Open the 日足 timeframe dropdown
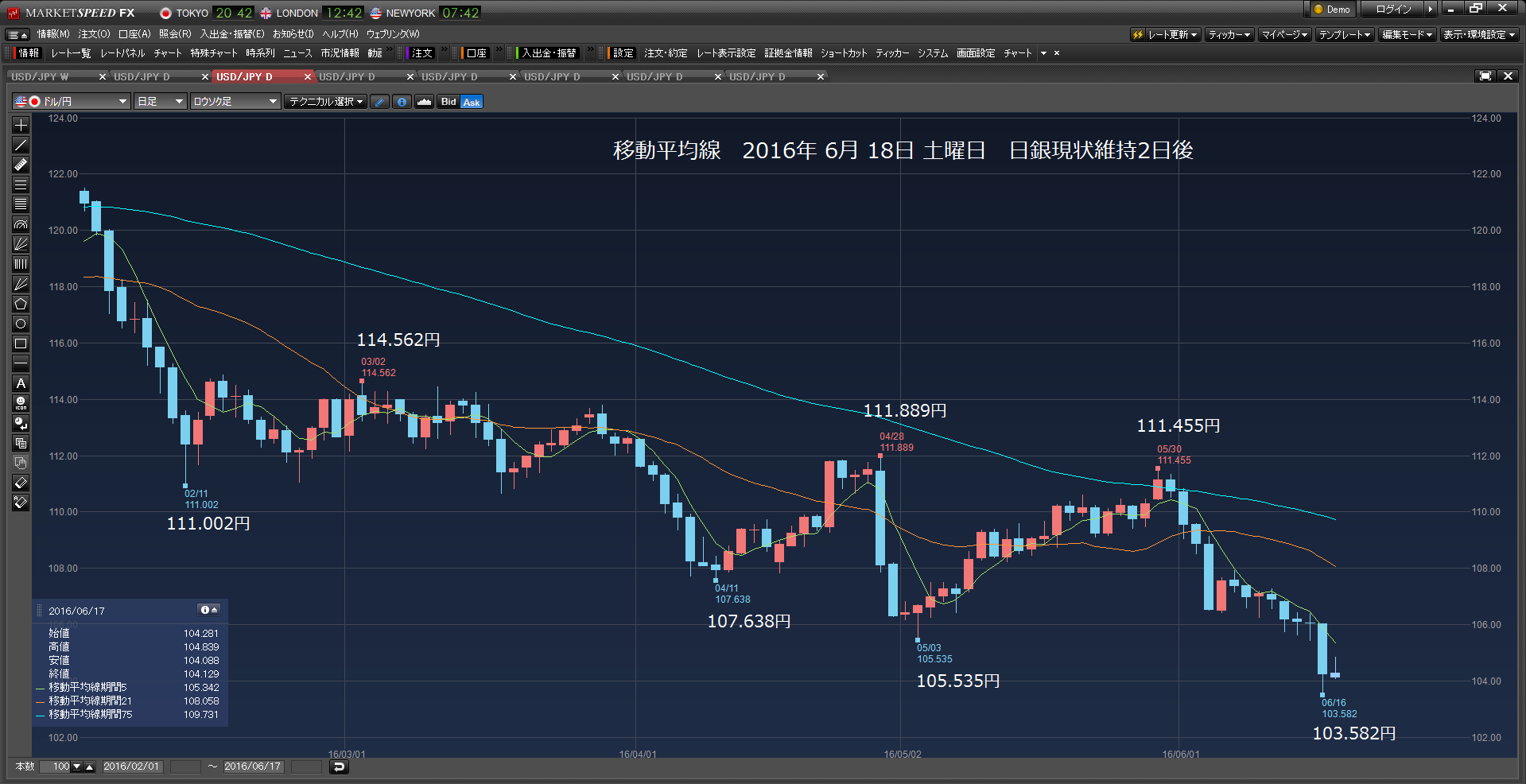The width and height of the screenshot is (1526, 784). tap(160, 102)
